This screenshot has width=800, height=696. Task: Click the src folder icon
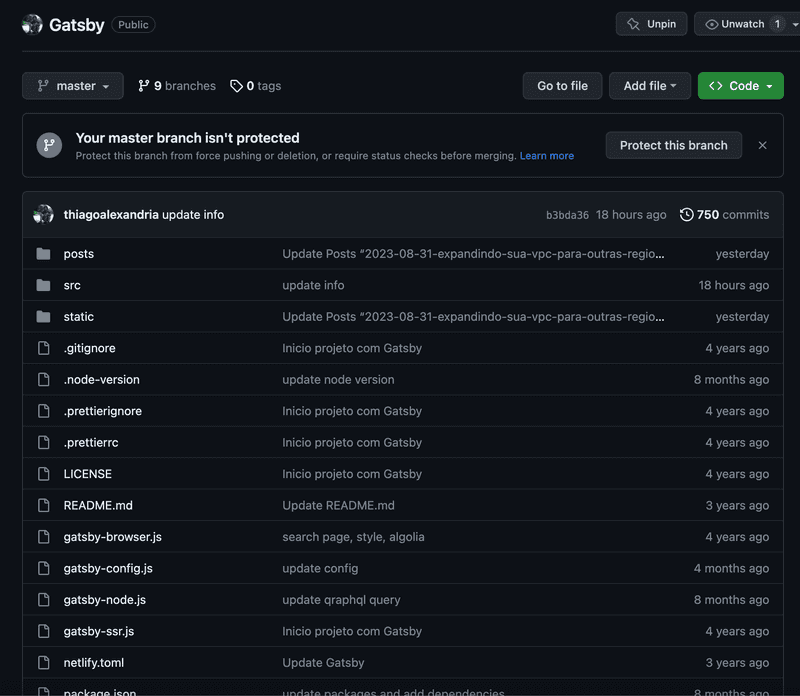[43, 285]
